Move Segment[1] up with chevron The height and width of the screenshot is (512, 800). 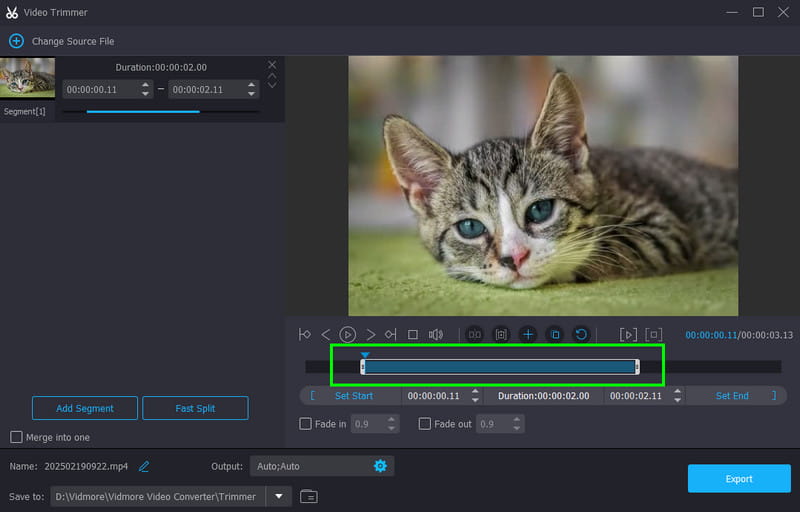coord(272,75)
